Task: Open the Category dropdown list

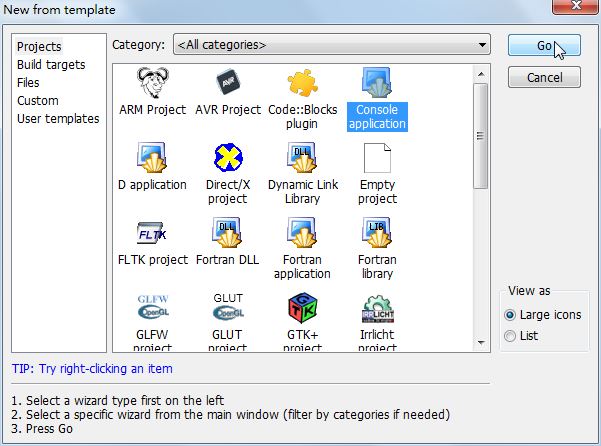Action: pyautogui.click(x=331, y=45)
